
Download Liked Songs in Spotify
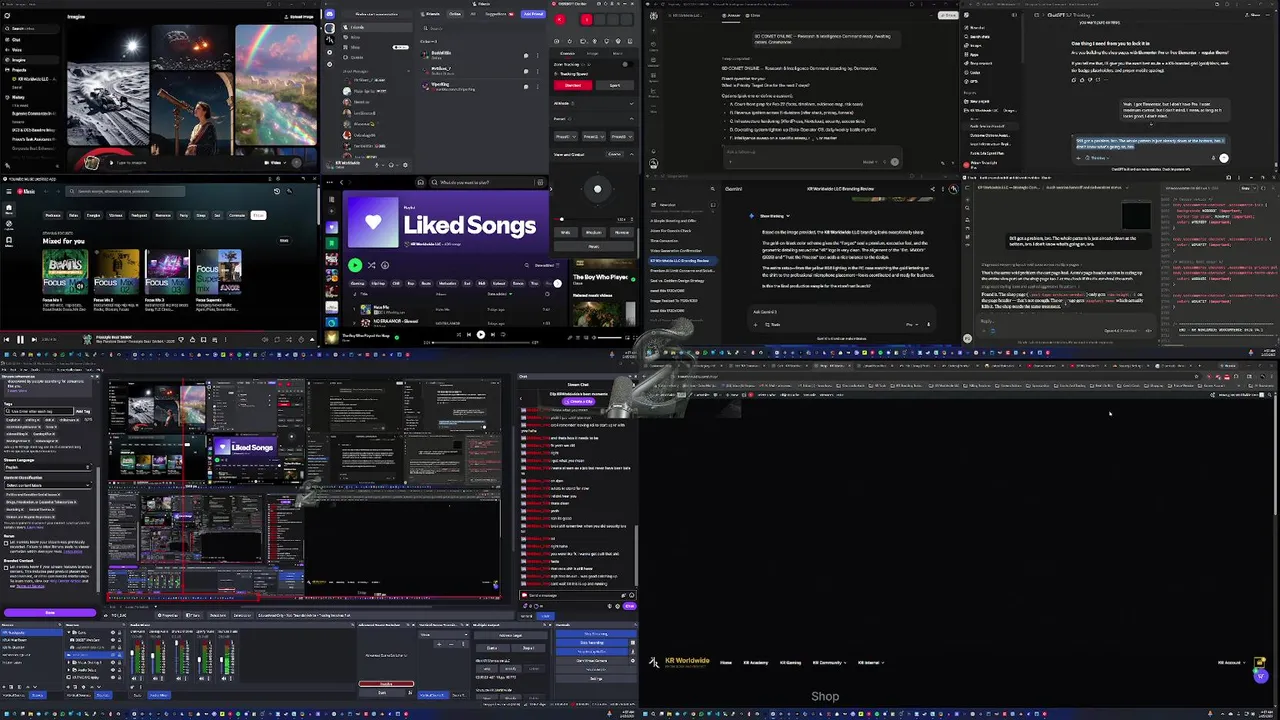tap(385, 265)
